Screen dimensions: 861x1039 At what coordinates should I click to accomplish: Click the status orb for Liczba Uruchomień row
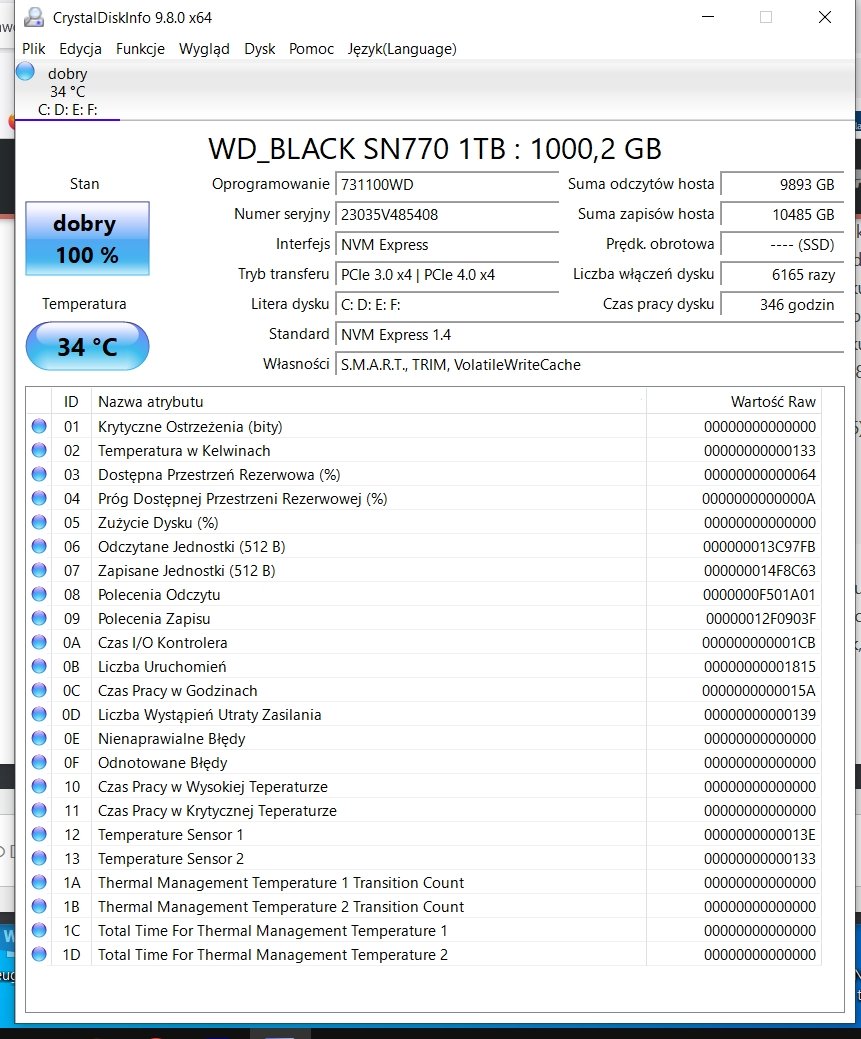click(39, 666)
